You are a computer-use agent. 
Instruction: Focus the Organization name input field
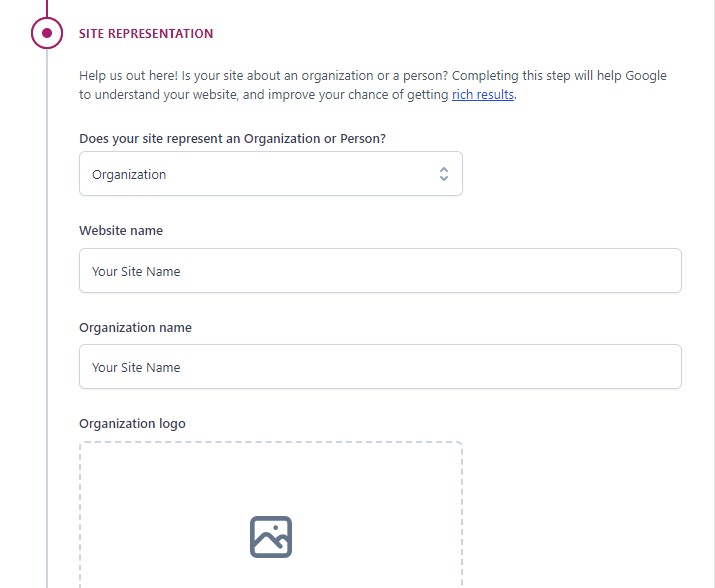380,367
